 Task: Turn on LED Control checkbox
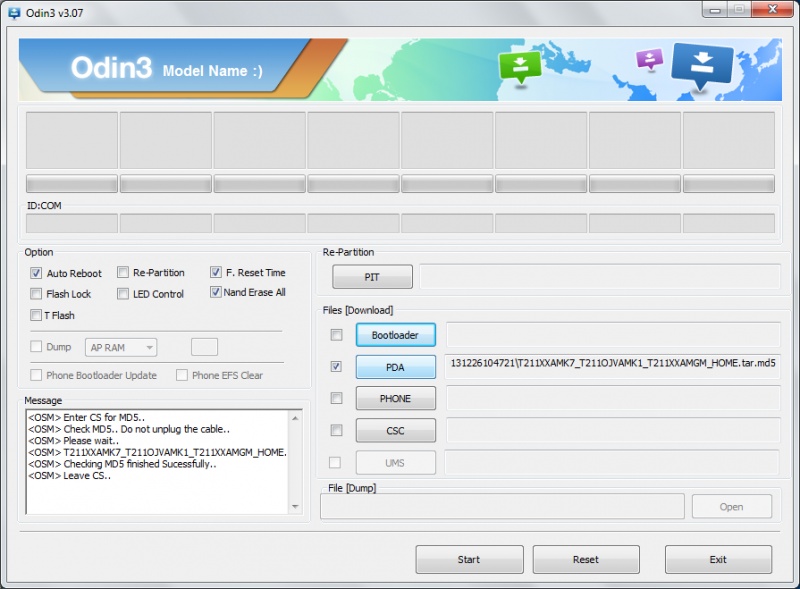pyautogui.click(x=122, y=294)
